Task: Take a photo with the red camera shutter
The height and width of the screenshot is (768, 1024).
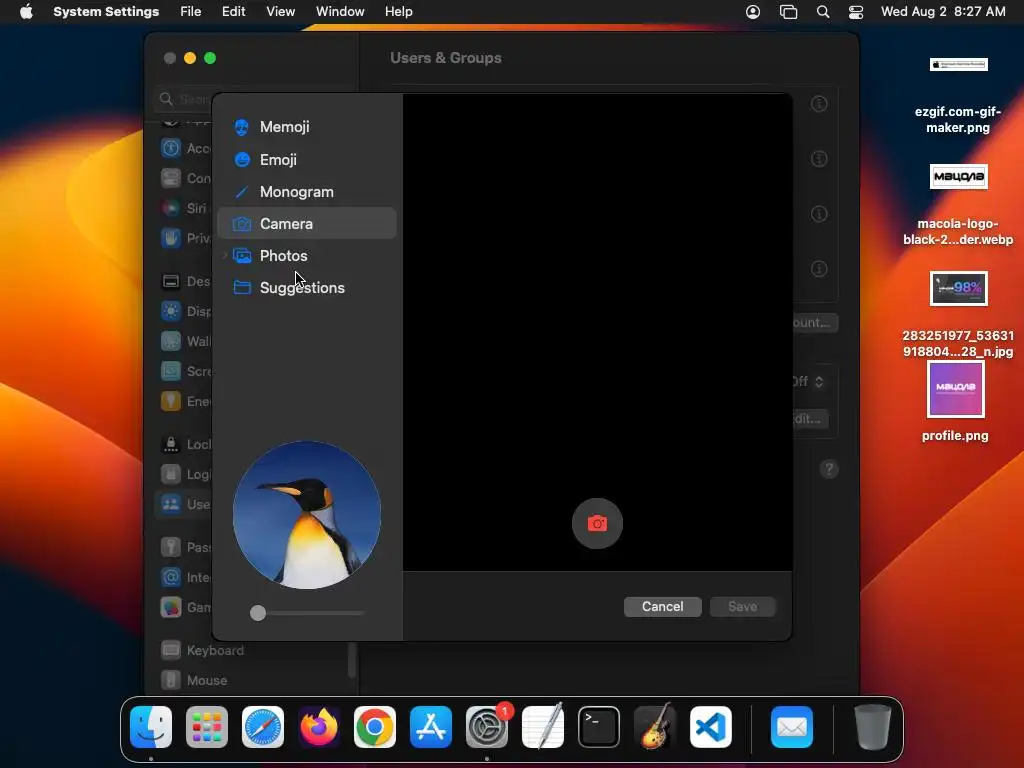Action: (x=597, y=523)
